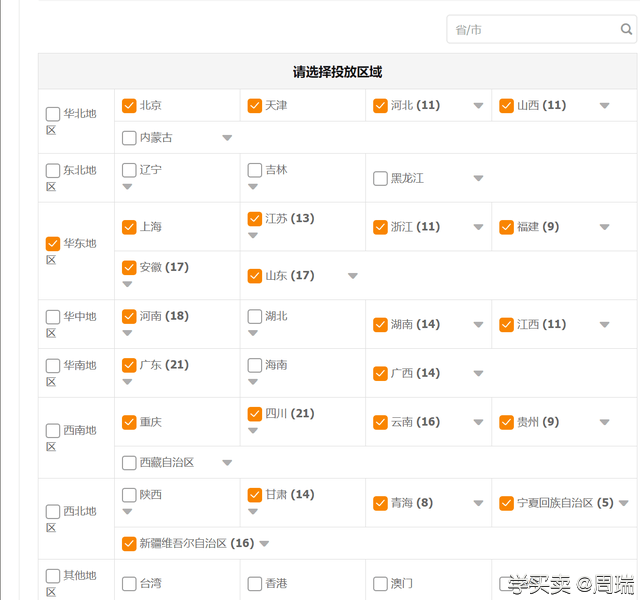Check the 台湾 checkbox
This screenshot has height=600, width=640.
pyautogui.click(x=129, y=584)
